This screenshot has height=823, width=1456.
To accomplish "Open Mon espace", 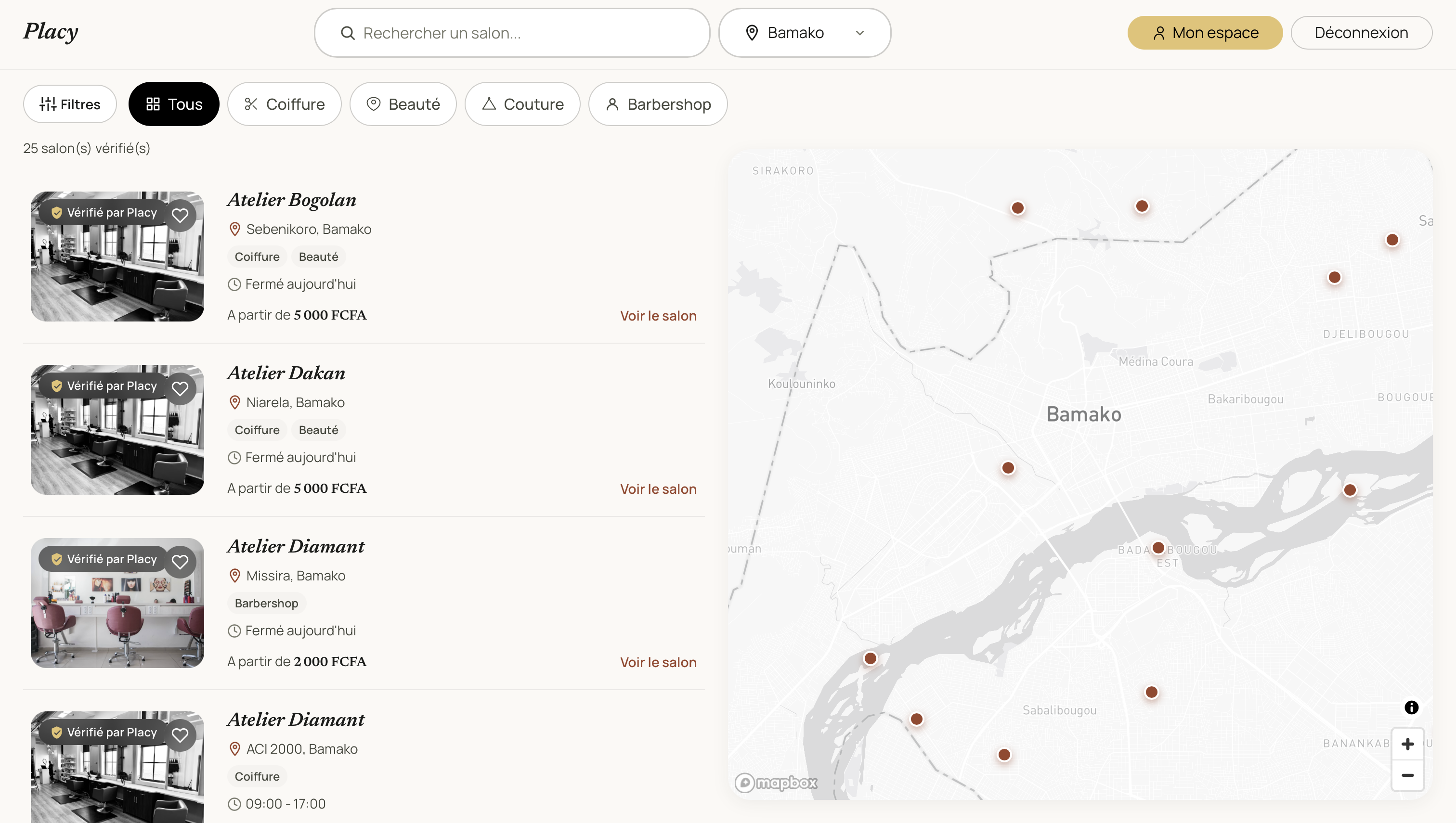I will click(1205, 33).
